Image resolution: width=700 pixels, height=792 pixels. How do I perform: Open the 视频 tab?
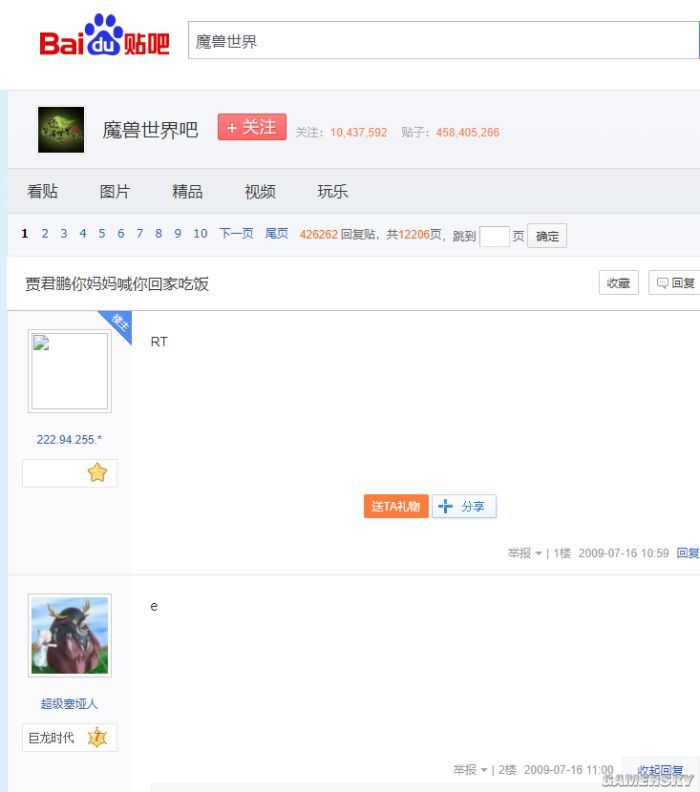(x=260, y=191)
